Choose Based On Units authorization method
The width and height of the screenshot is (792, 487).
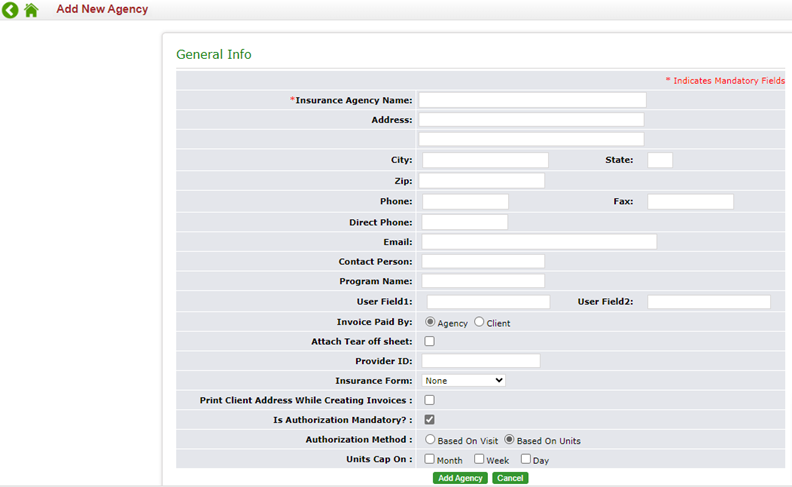[509, 439]
